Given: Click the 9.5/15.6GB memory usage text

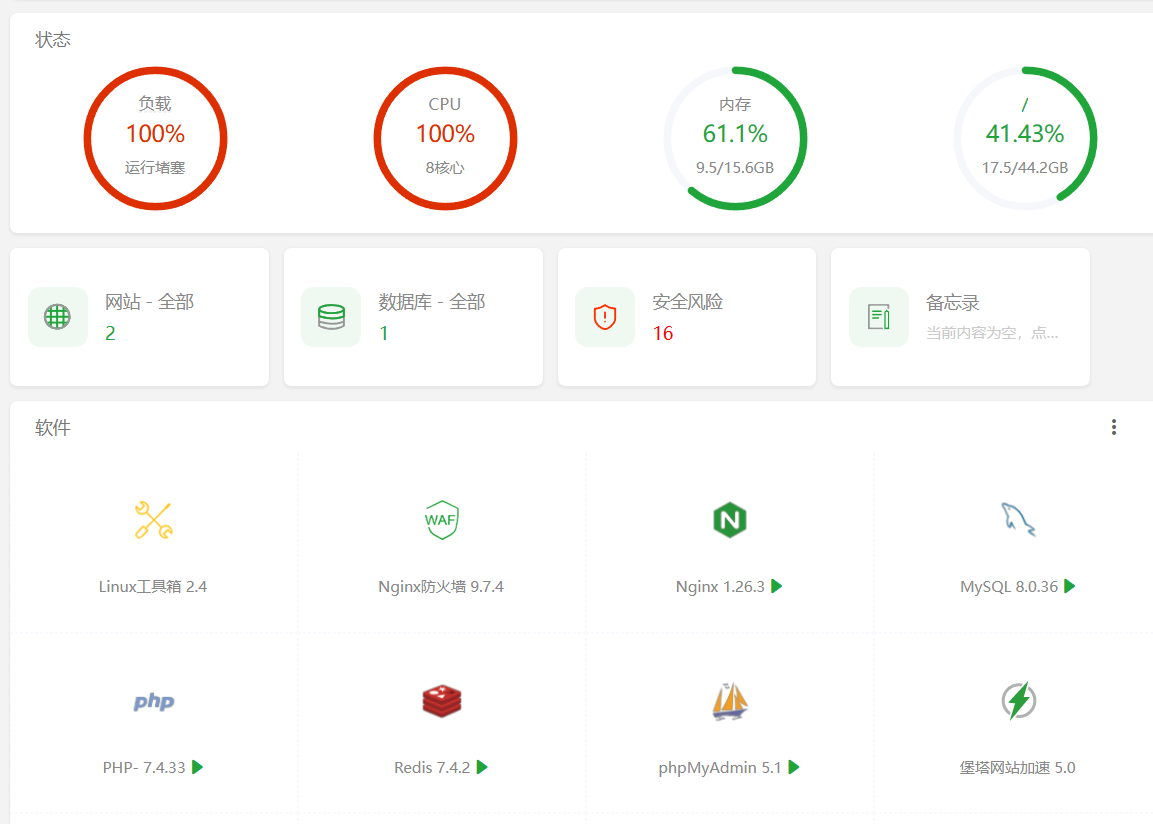Looking at the screenshot, I should pos(735,168).
